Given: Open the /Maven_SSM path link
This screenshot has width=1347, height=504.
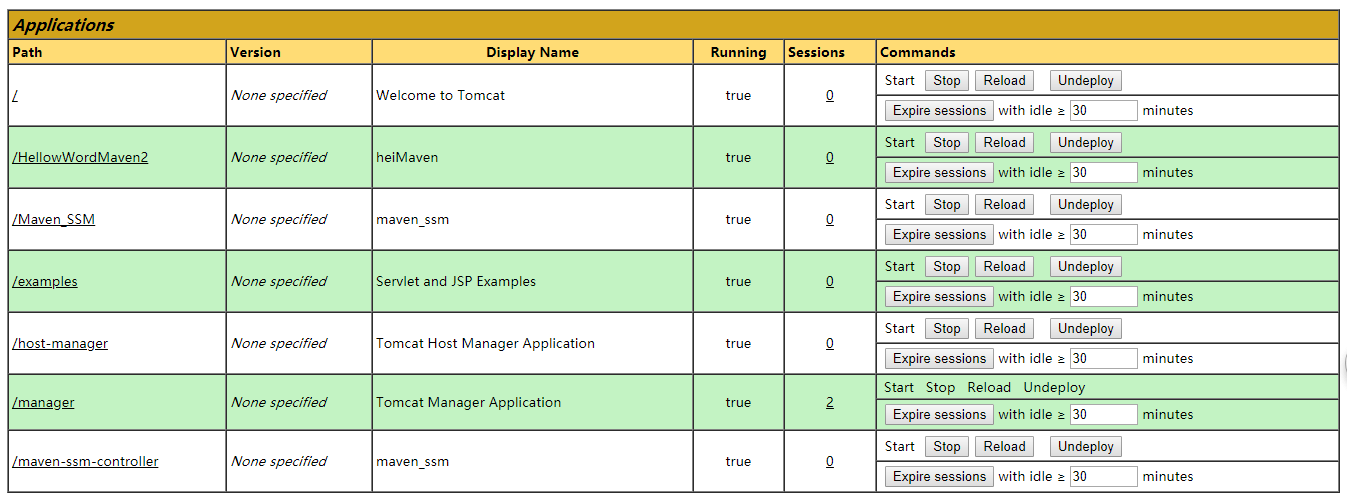Looking at the screenshot, I should point(54,219).
